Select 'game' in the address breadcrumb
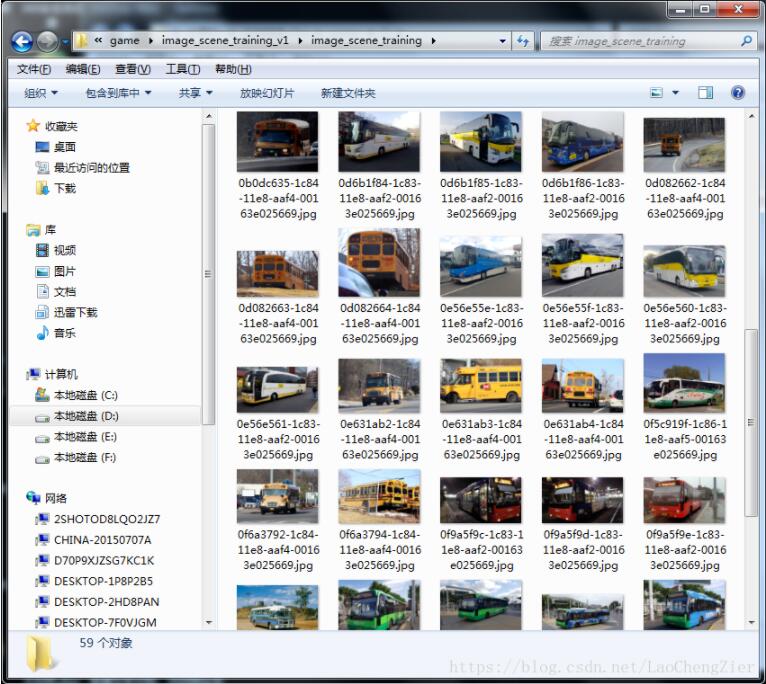The image size is (766, 684). tap(125, 41)
